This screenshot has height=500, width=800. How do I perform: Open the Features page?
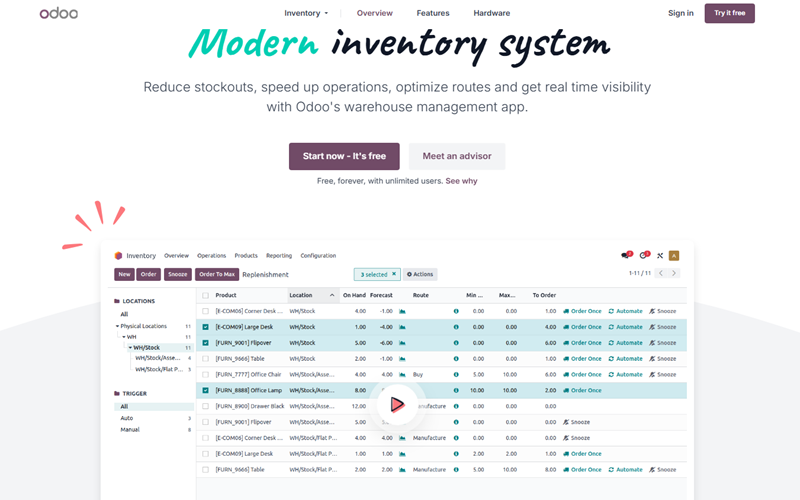tap(433, 13)
